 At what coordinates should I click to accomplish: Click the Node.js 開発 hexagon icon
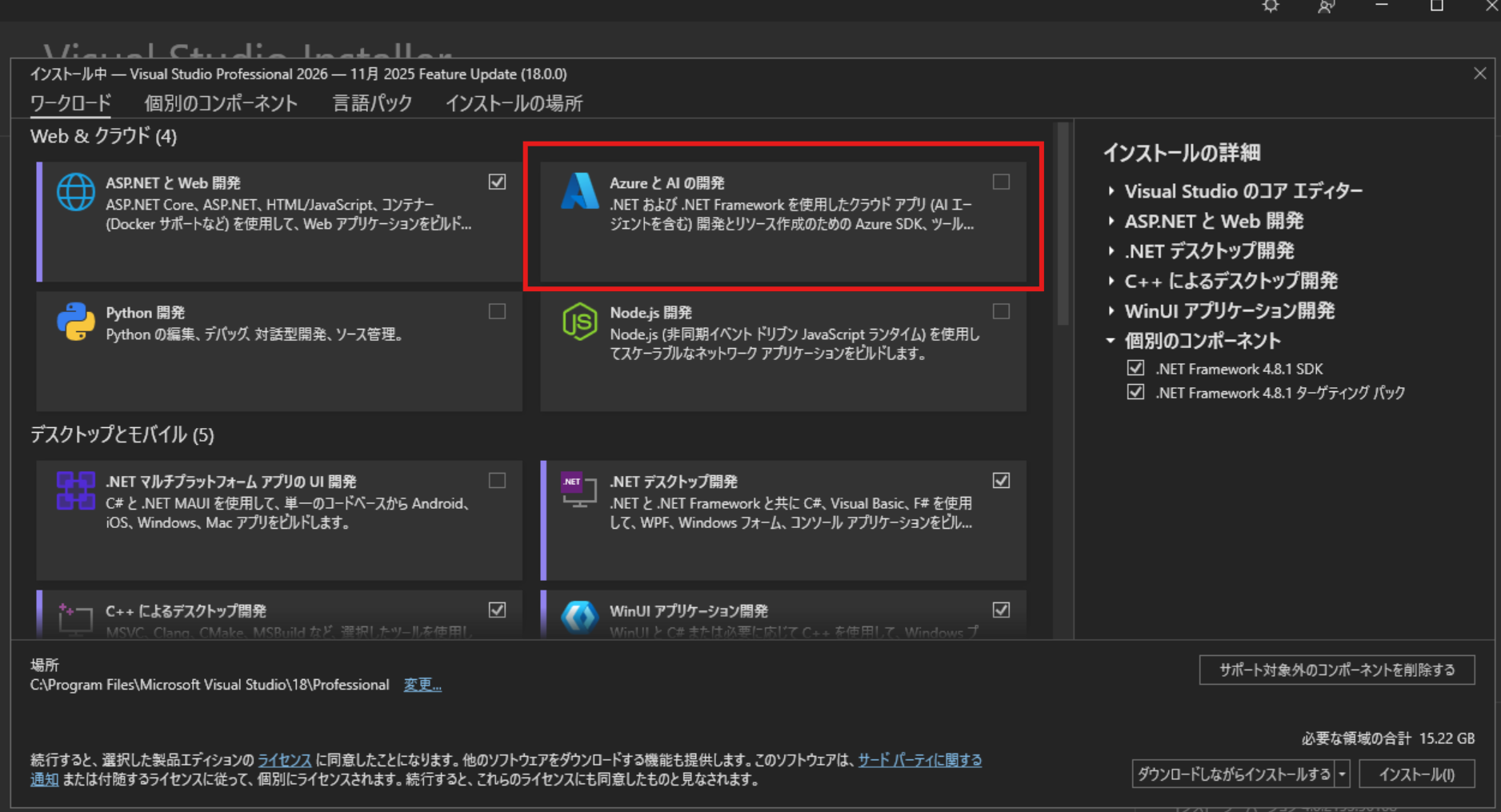coord(580,322)
